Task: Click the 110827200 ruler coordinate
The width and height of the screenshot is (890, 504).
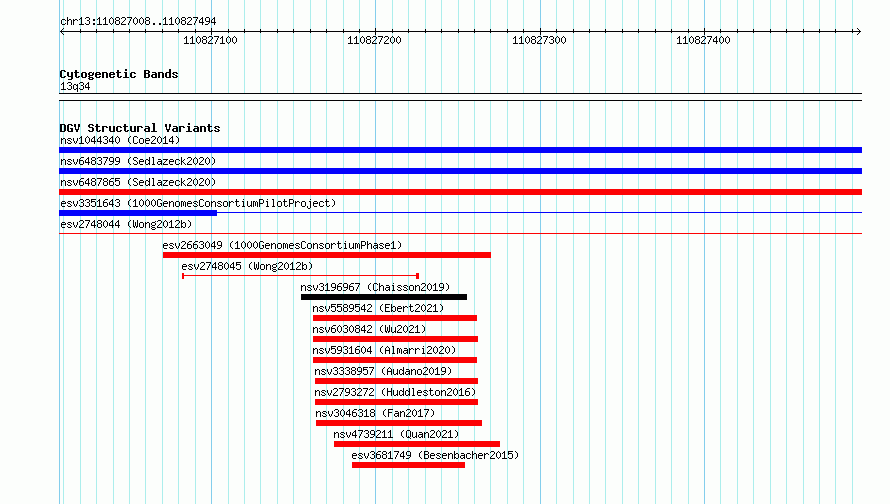Action: click(x=374, y=40)
